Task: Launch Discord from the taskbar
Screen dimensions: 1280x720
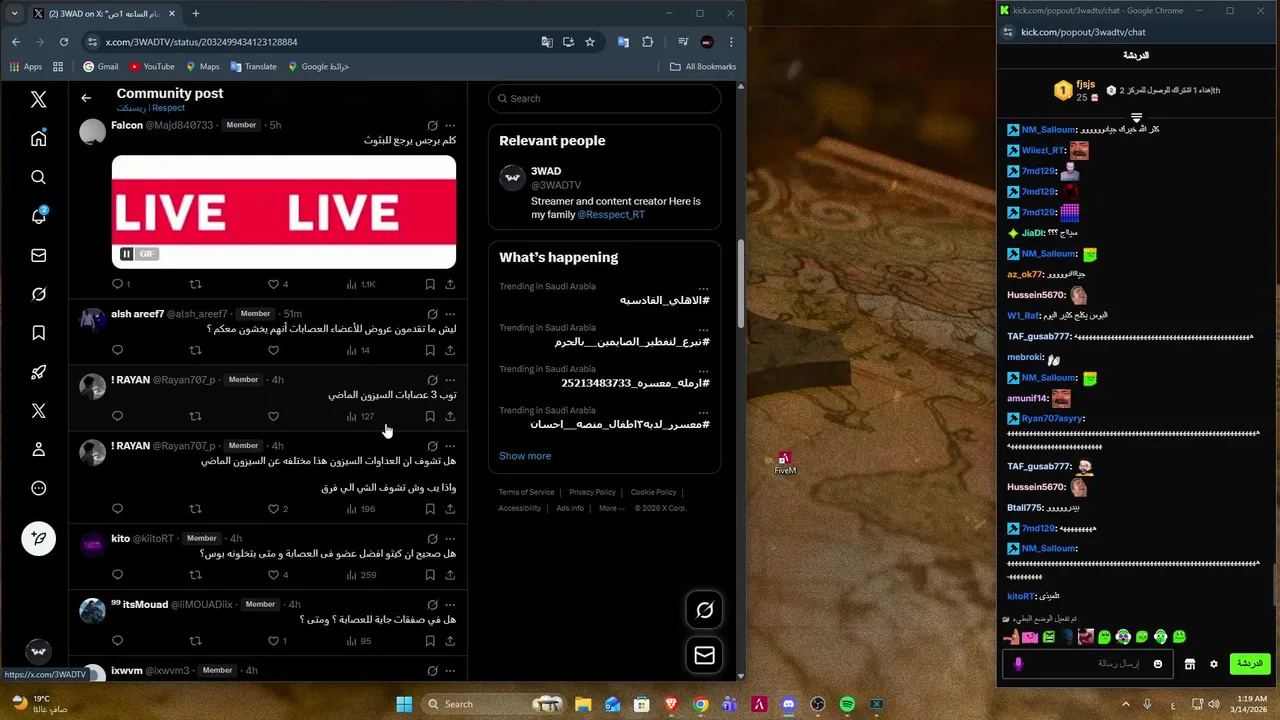Action: (x=788, y=704)
